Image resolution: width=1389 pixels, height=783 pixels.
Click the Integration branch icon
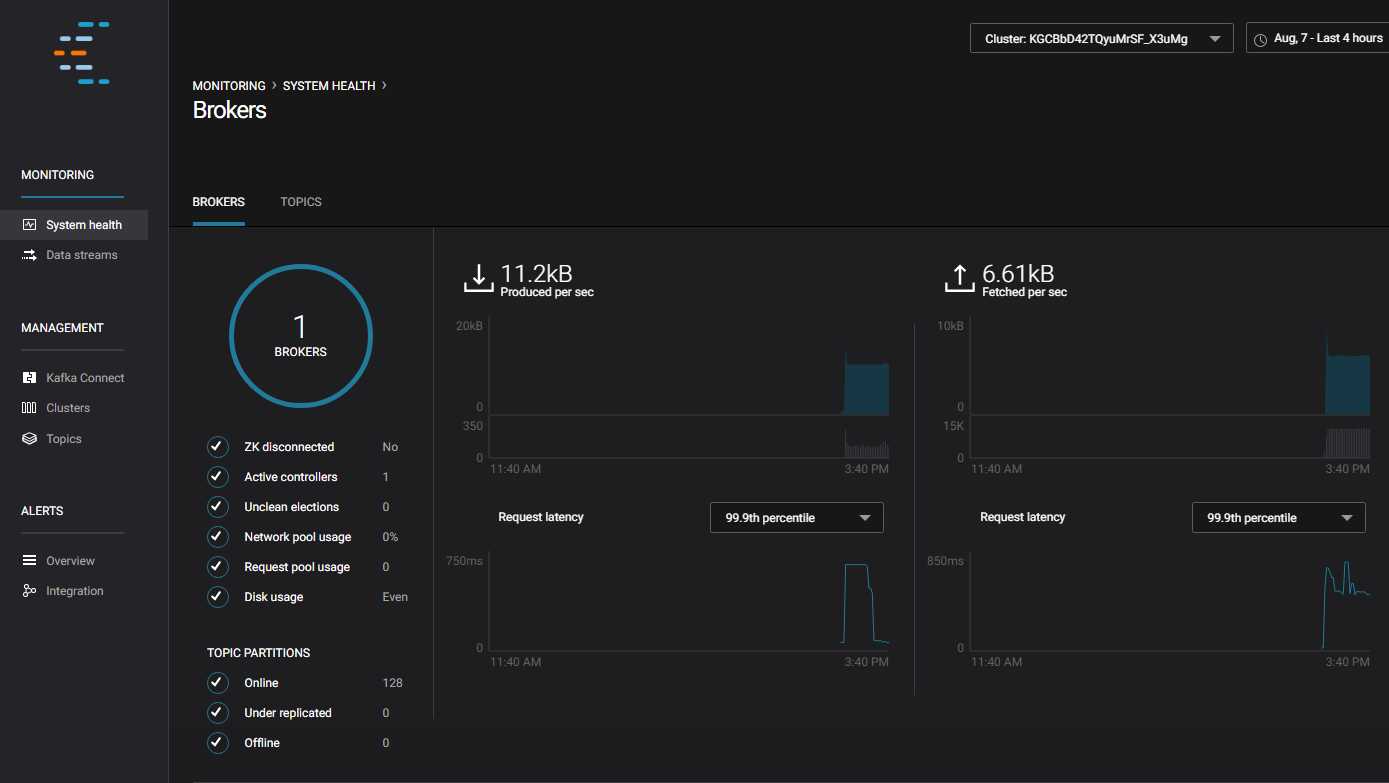(29, 591)
